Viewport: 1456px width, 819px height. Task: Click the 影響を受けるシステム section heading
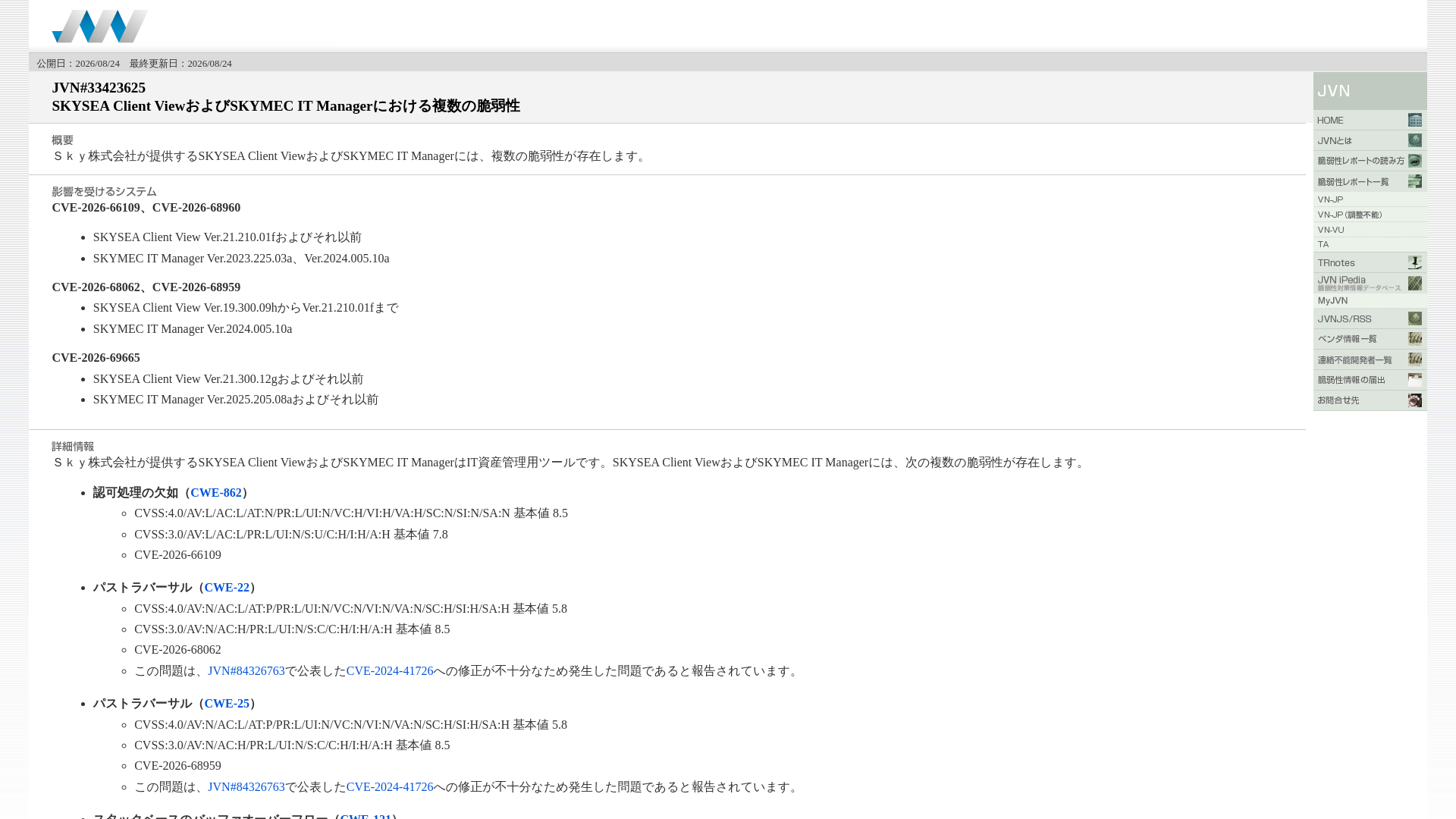104,192
